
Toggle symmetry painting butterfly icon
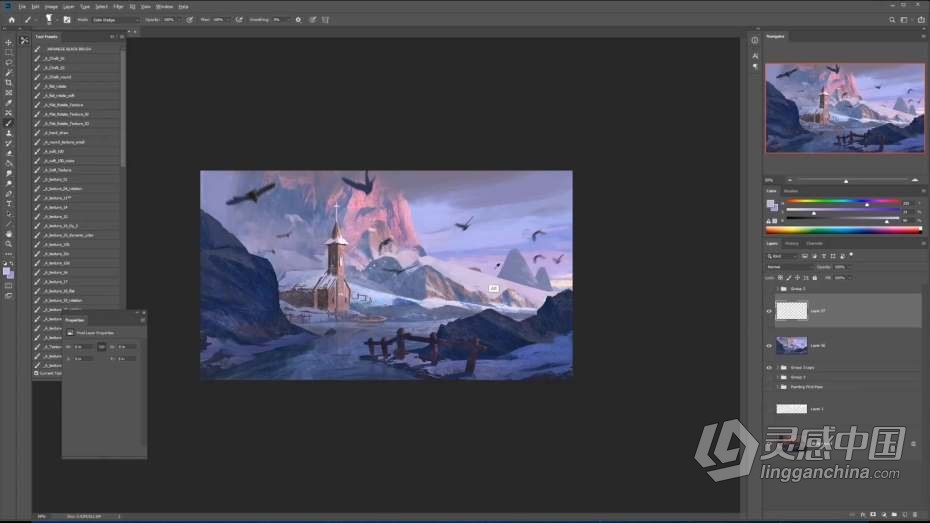325,20
